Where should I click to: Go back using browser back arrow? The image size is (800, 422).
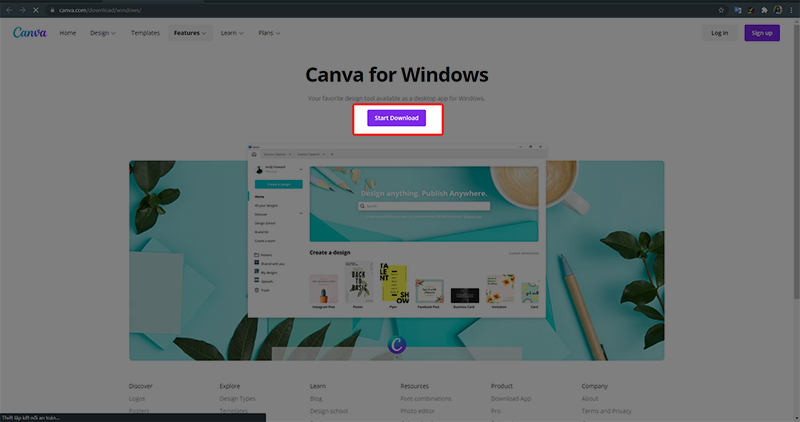[x=8, y=9]
